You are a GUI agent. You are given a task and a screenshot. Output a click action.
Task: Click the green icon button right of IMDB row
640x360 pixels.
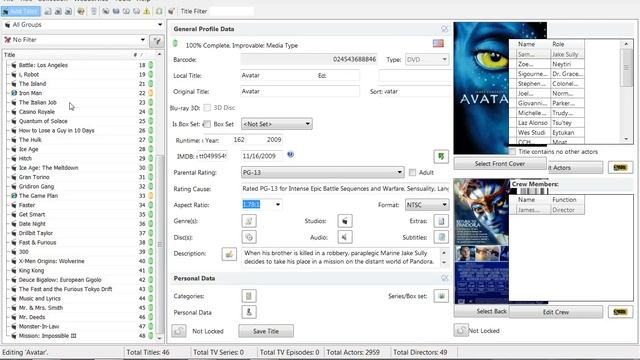click(x=441, y=156)
